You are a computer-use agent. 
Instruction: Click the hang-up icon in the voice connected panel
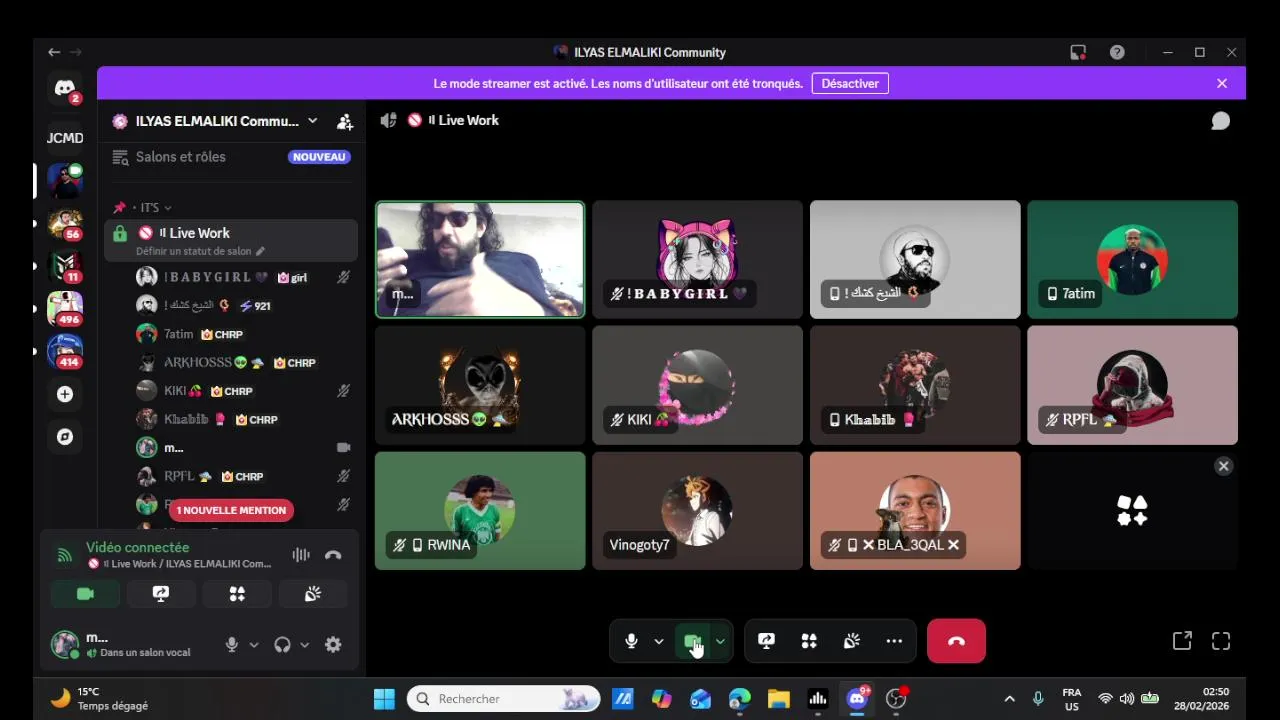pyautogui.click(x=333, y=555)
